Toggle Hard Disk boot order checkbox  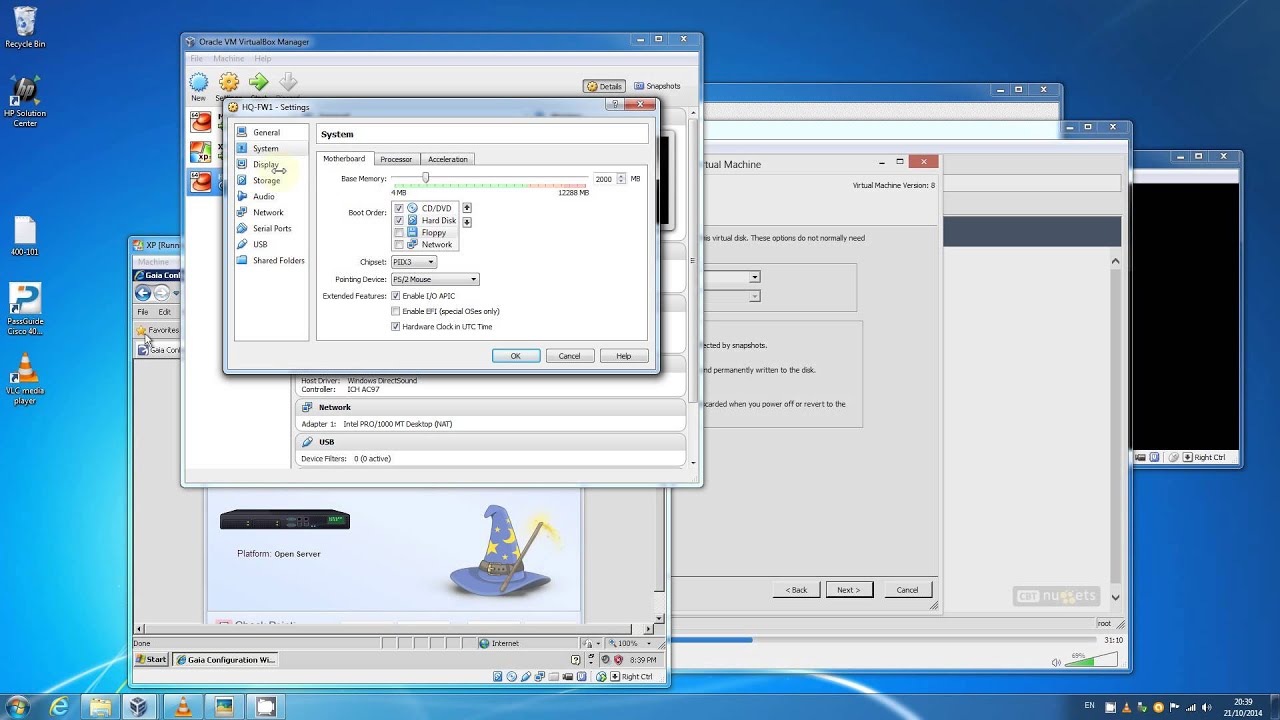[399, 220]
